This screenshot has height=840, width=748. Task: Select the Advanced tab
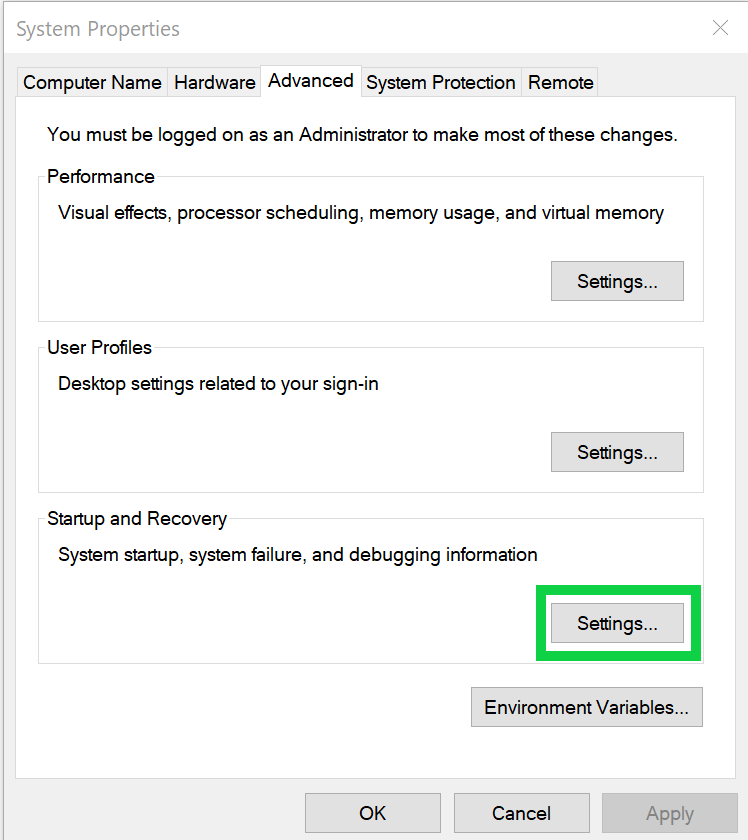pos(310,80)
